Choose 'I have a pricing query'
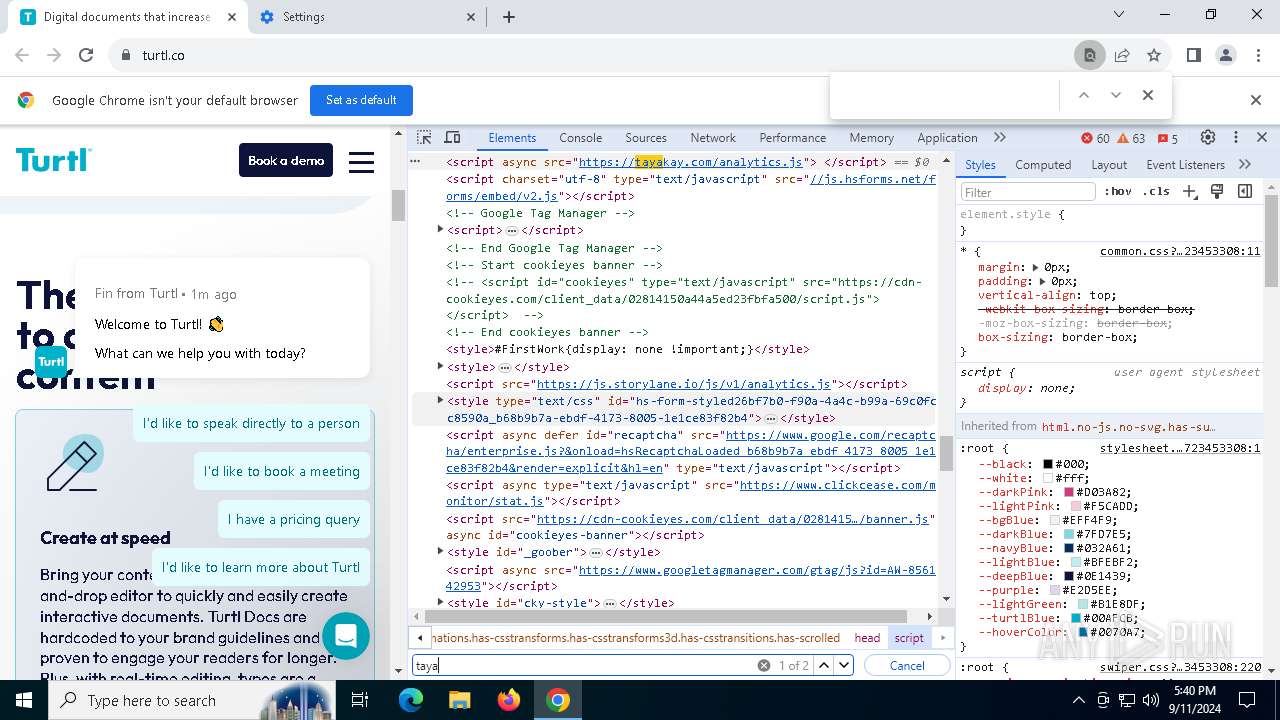This screenshot has height=720, width=1280. coord(293,519)
